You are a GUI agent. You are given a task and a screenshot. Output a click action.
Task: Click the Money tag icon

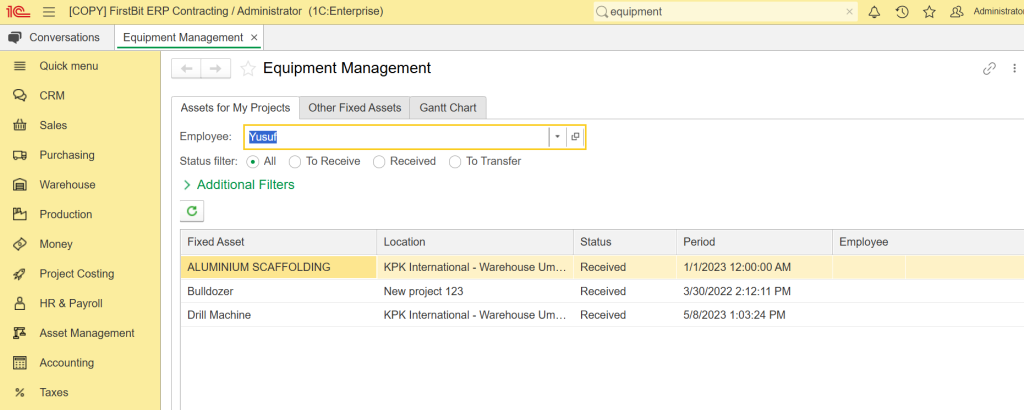pyautogui.click(x=20, y=244)
